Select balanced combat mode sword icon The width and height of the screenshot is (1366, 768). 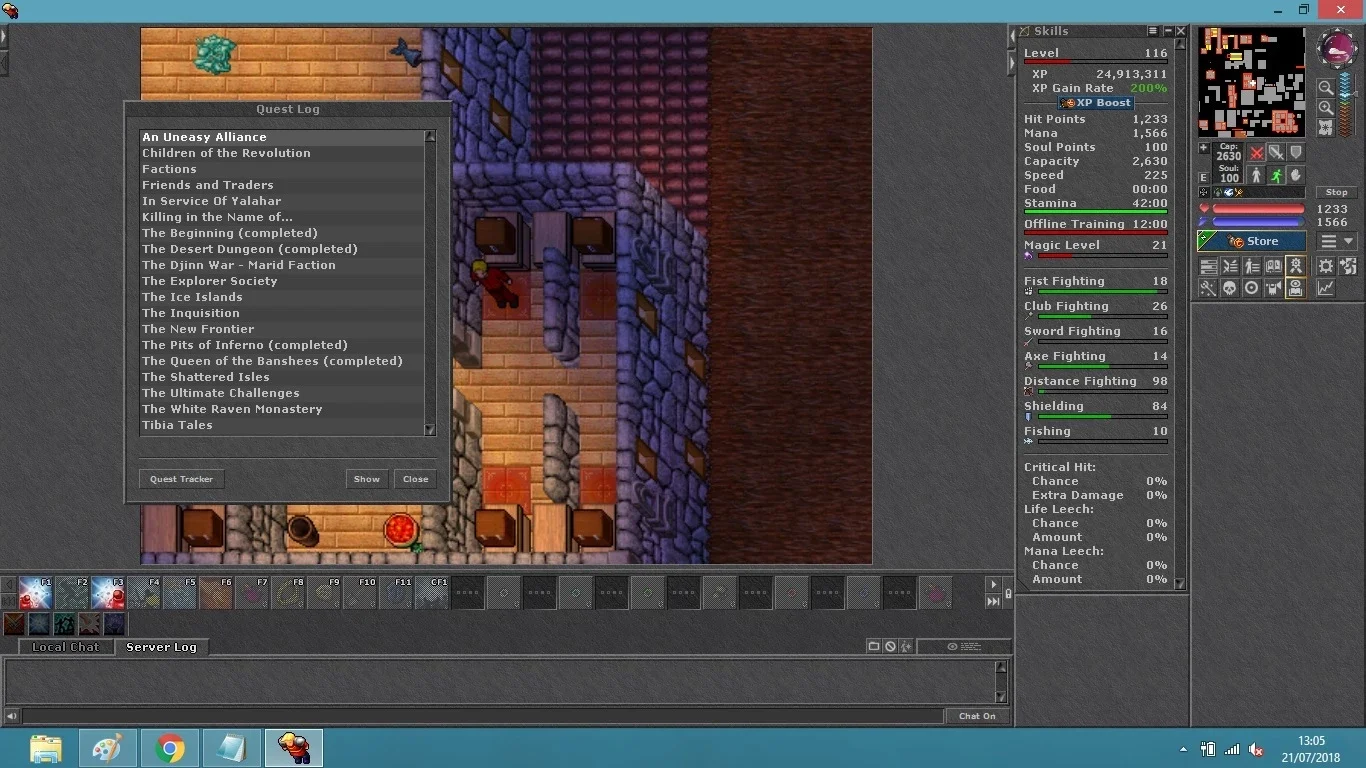pyautogui.click(x=1276, y=152)
